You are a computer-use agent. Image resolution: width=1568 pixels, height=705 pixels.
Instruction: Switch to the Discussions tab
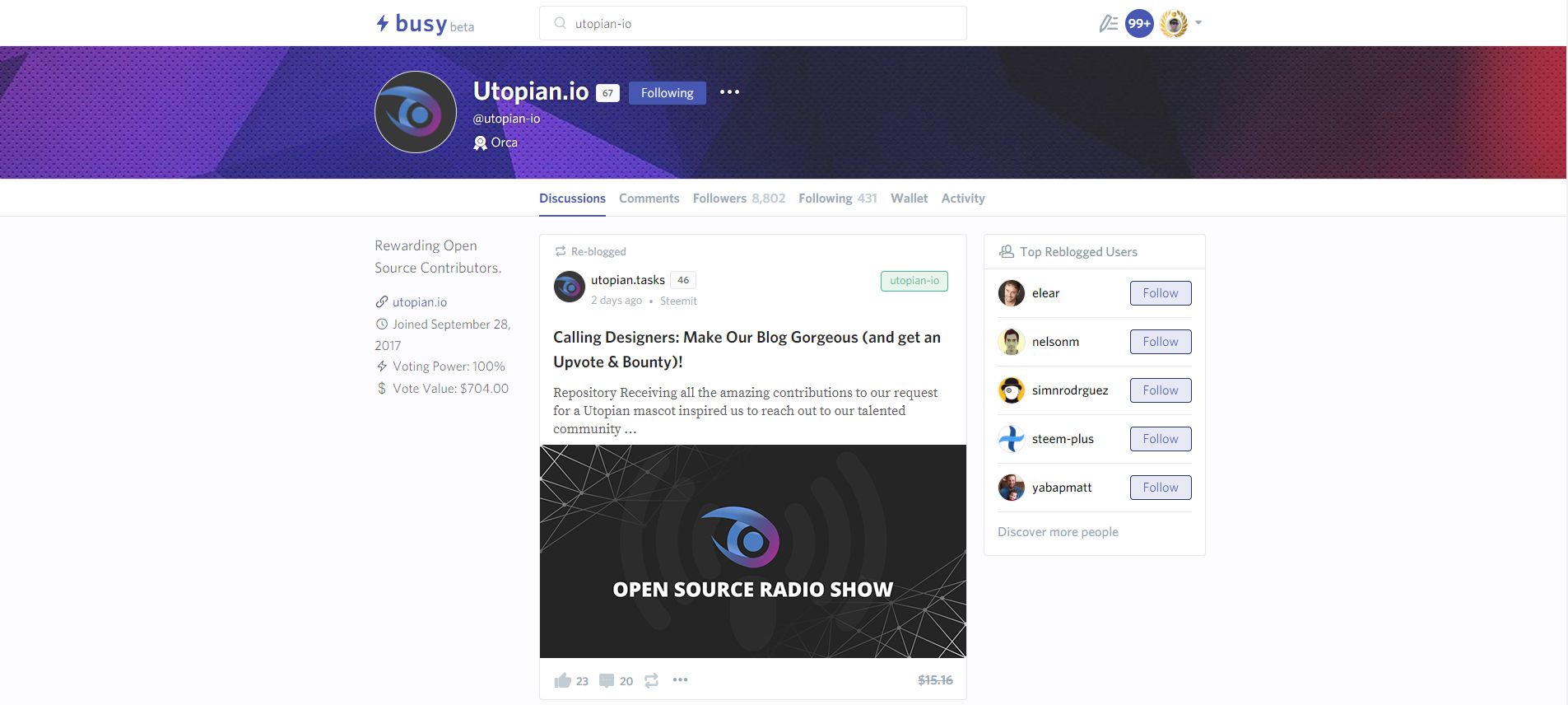[572, 198]
